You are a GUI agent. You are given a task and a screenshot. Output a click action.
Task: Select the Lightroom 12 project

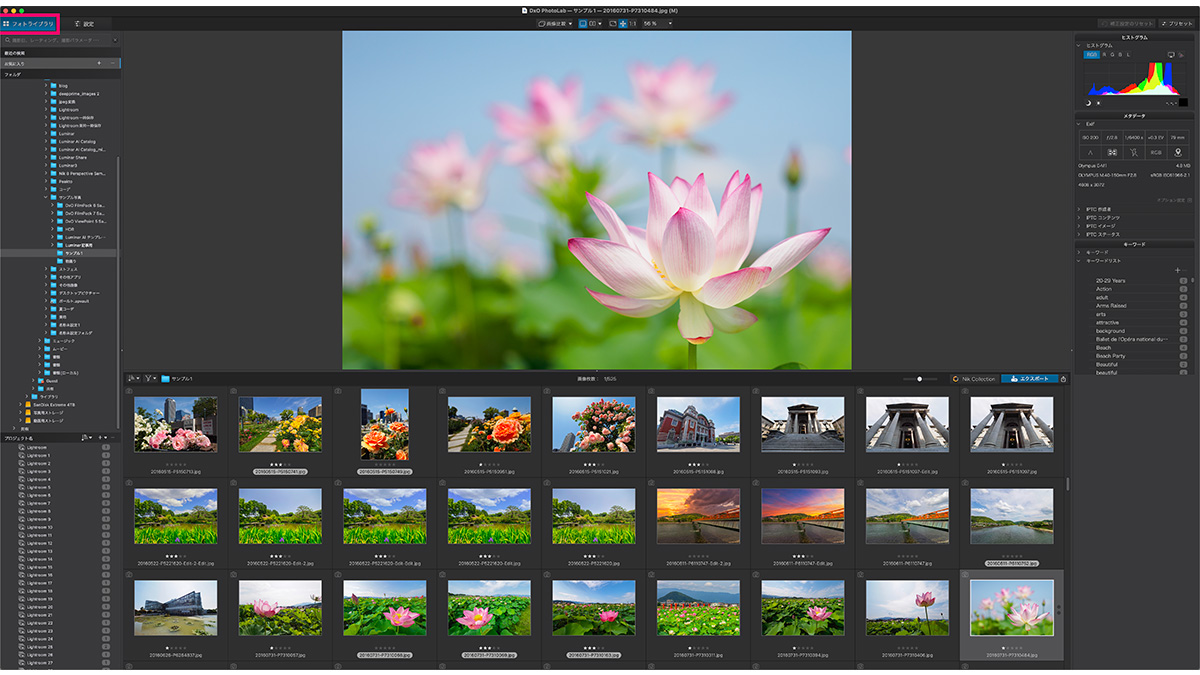point(39,543)
